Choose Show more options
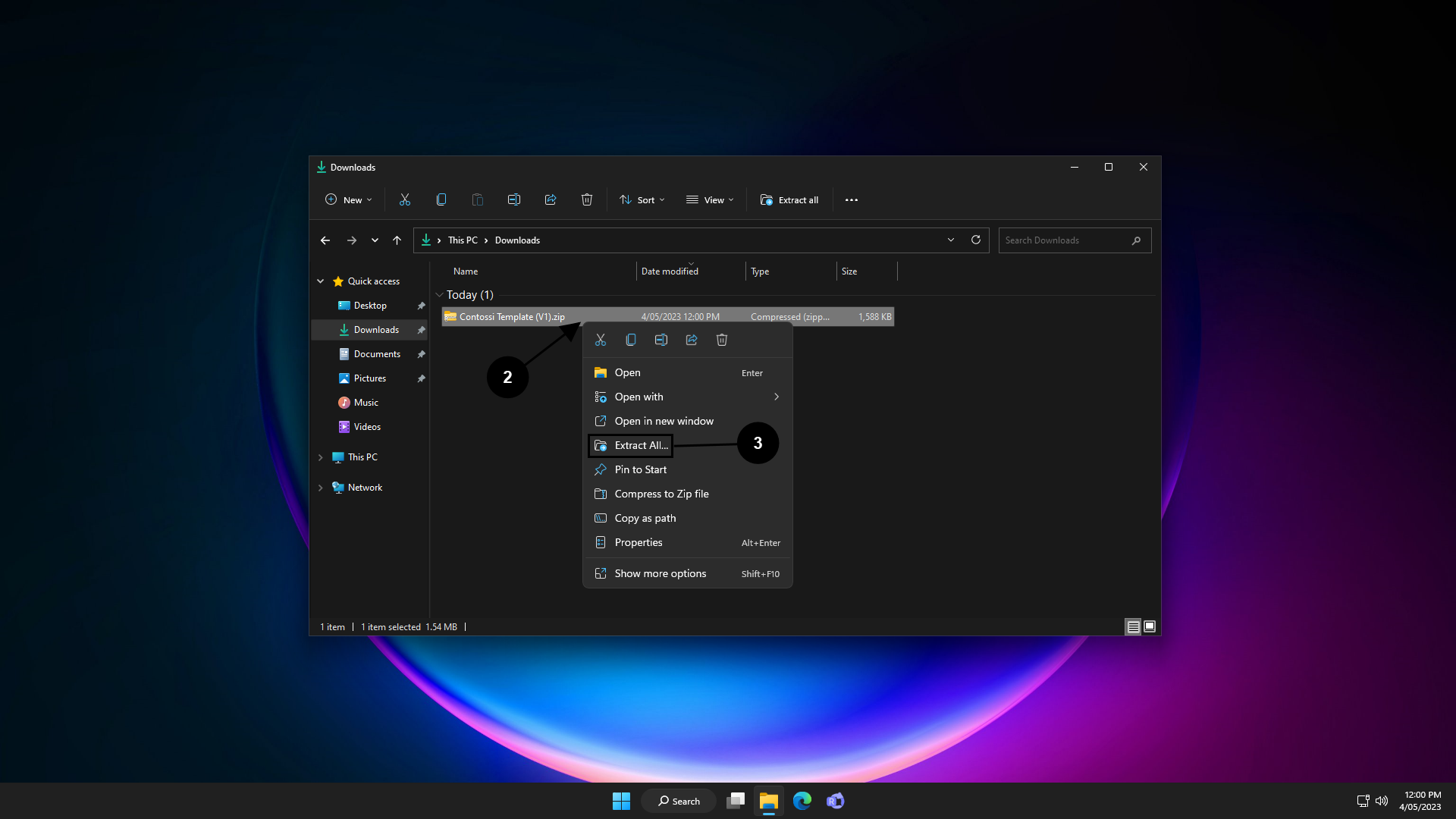Viewport: 1456px width, 819px height. click(x=660, y=573)
